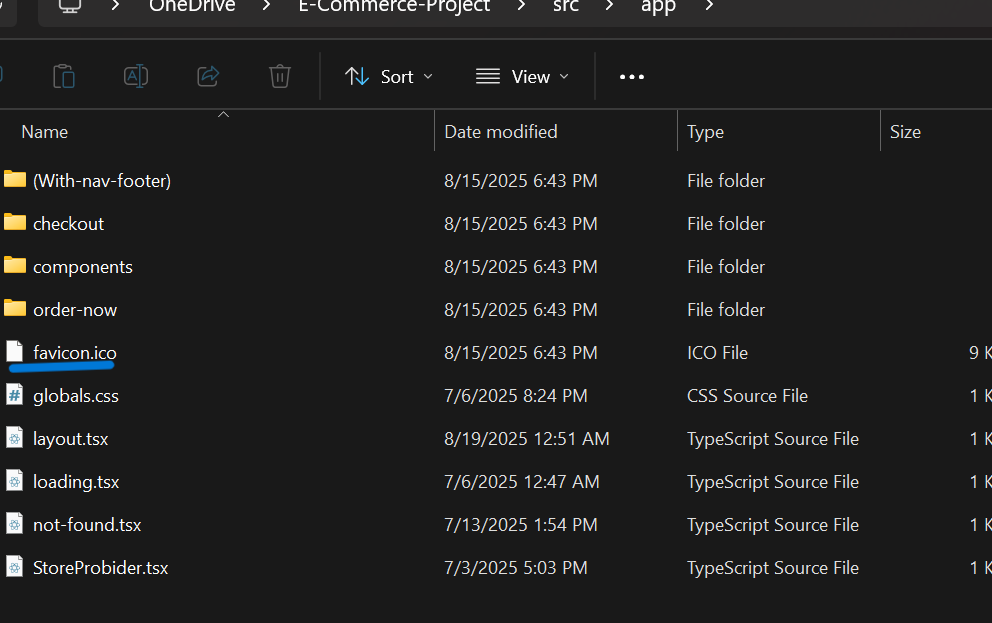
Task: Sort by the Date modified column header
Action: (x=501, y=132)
